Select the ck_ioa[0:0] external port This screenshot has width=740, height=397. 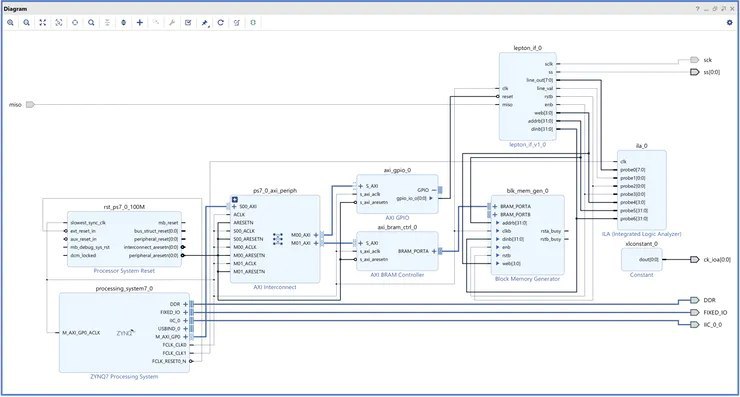[x=694, y=260]
